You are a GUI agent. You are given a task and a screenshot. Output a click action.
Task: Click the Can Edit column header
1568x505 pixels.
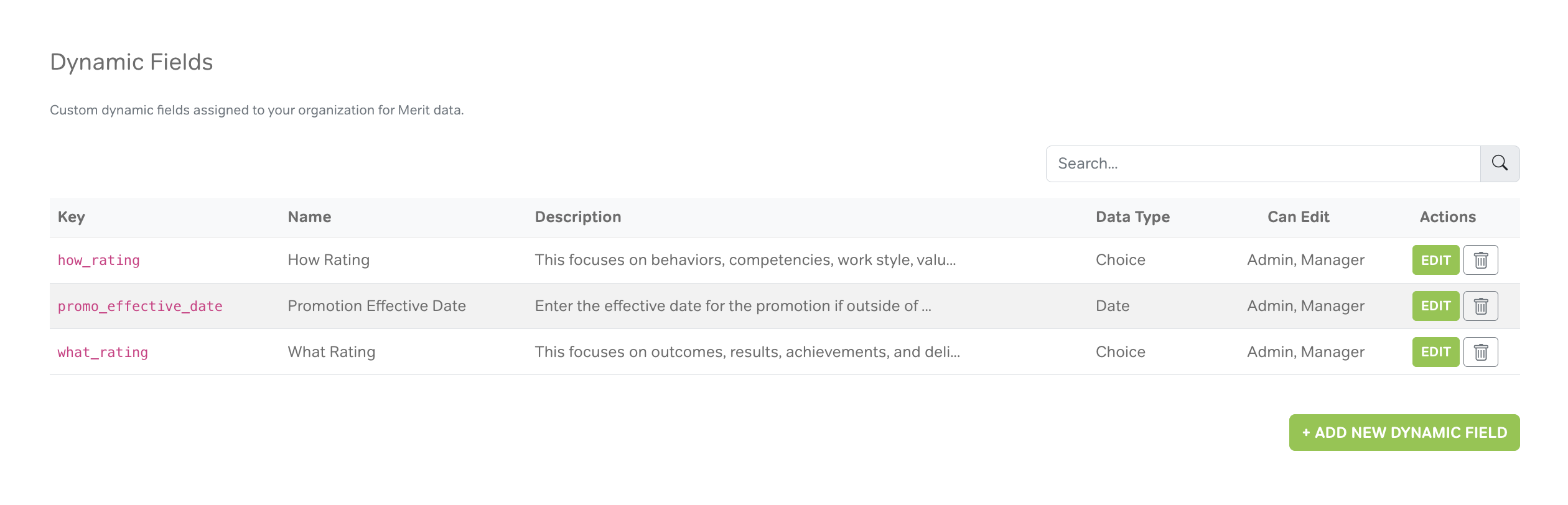point(1299,217)
